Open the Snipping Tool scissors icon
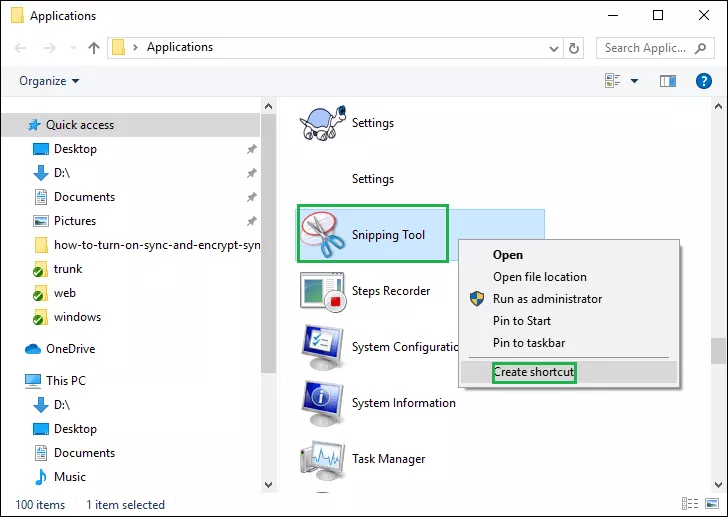This screenshot has height=517, width=728. (322, 234)
